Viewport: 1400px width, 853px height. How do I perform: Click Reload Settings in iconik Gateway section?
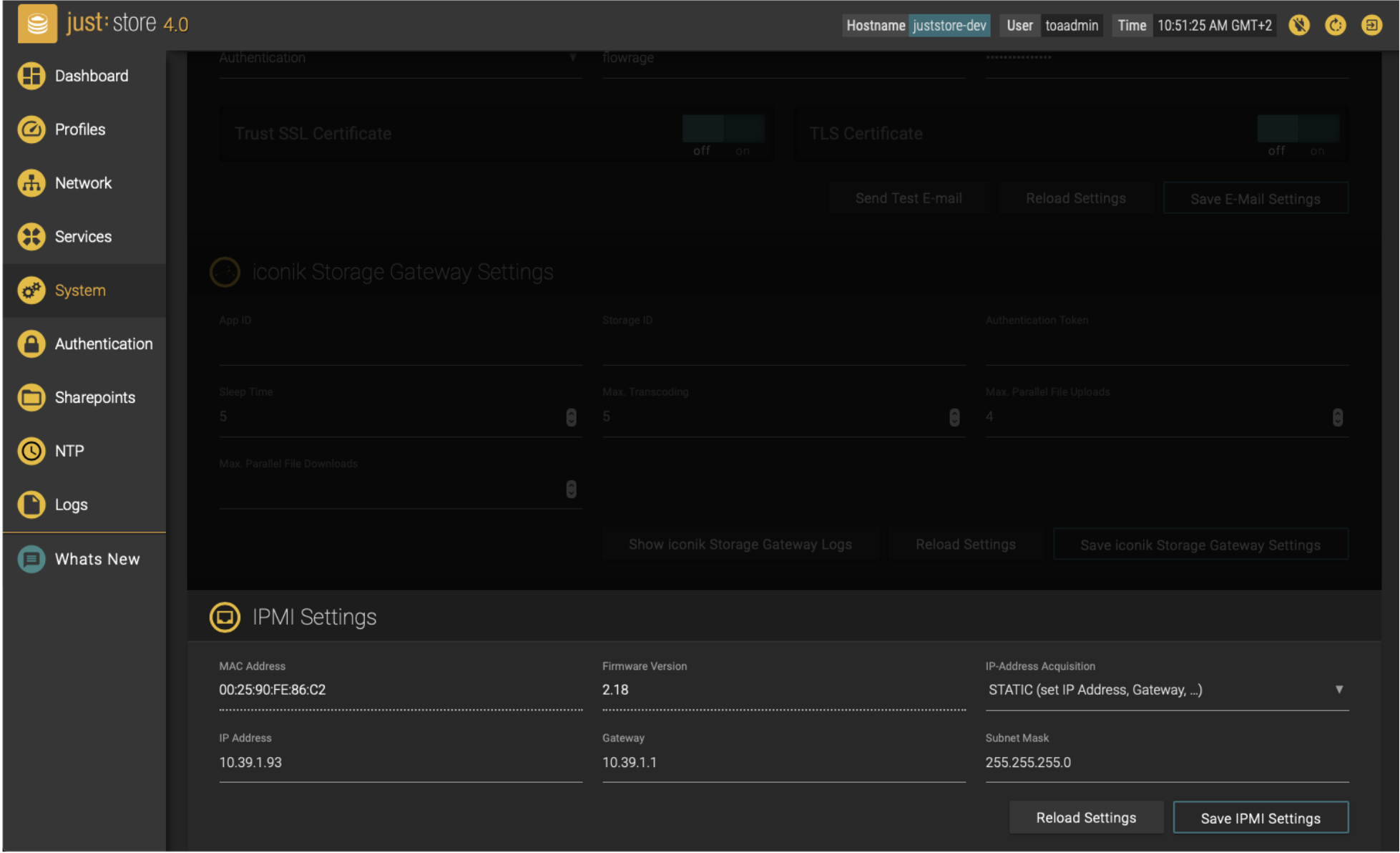click(966, 545)
